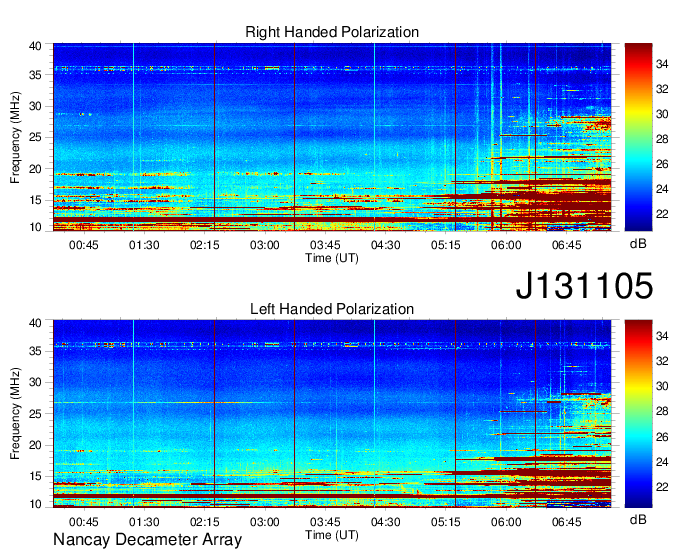Click the right-handed polarization spectrogram plot

tap(332, 137)
